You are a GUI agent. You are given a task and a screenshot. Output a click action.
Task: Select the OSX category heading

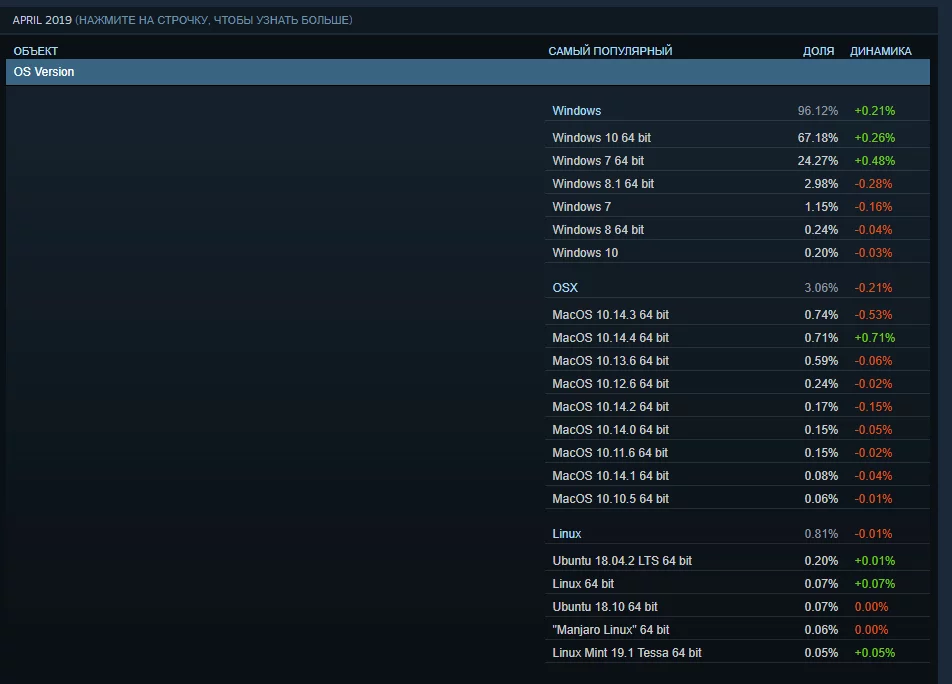(565, 288)
